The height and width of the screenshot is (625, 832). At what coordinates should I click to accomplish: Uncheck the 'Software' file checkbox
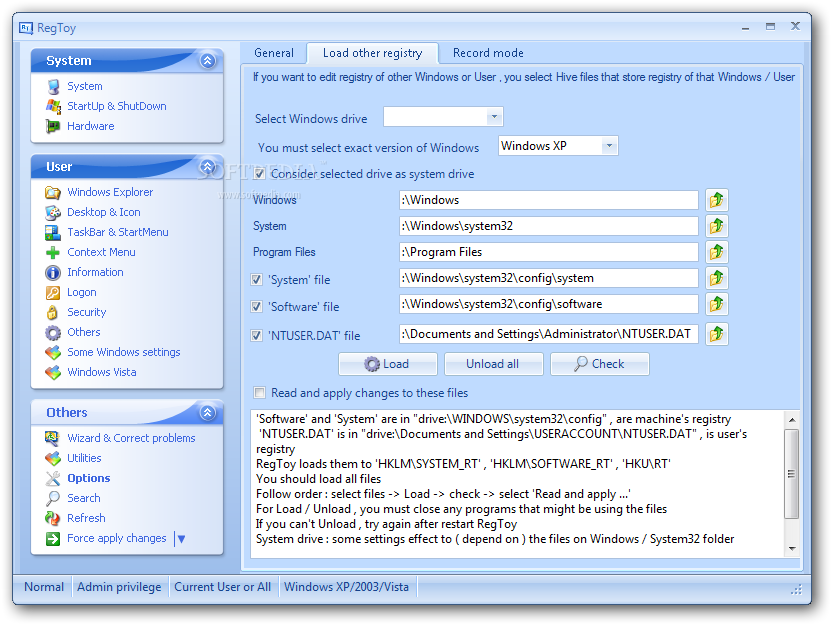257,307
